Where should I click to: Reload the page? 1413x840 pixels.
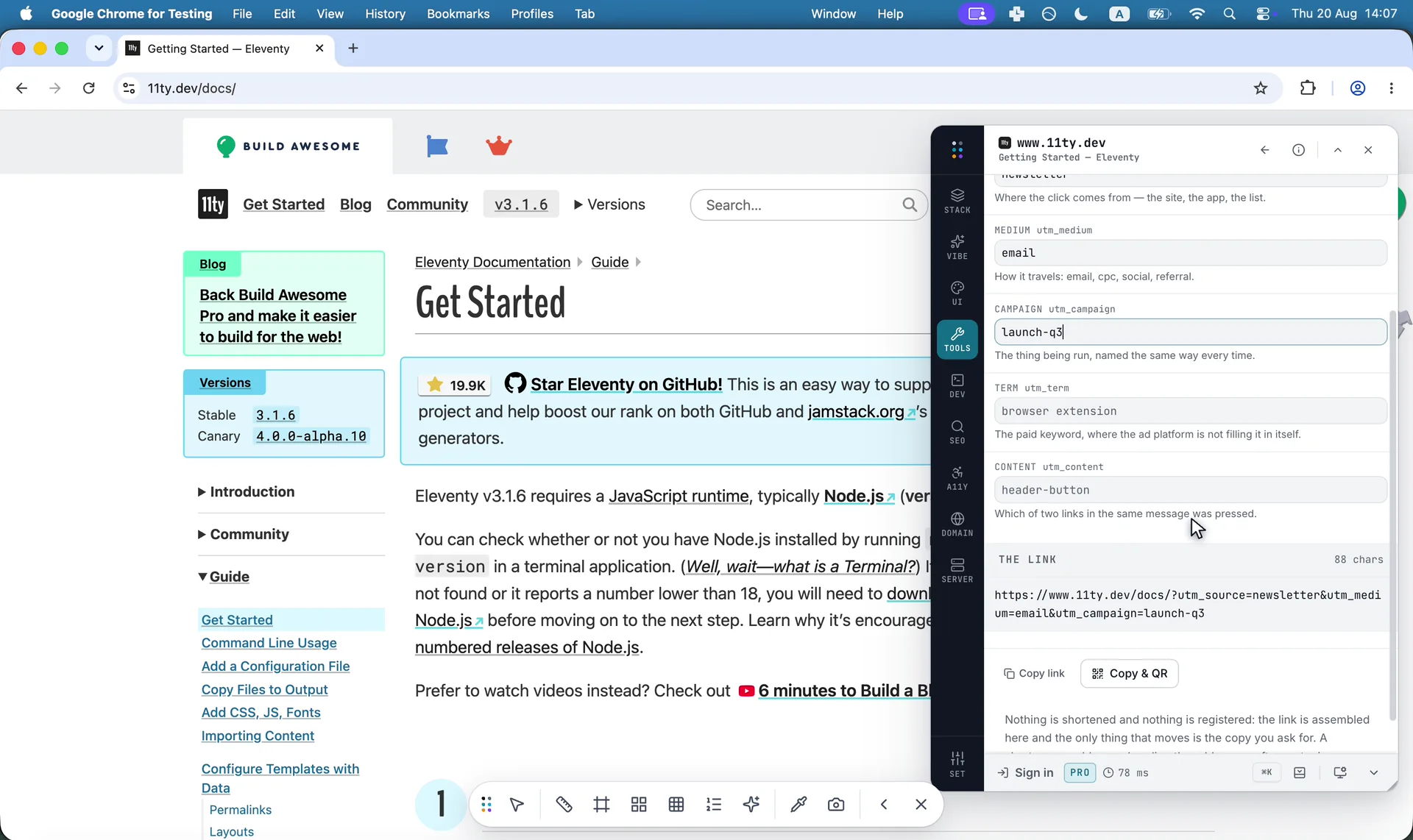[x=89, y=88]
